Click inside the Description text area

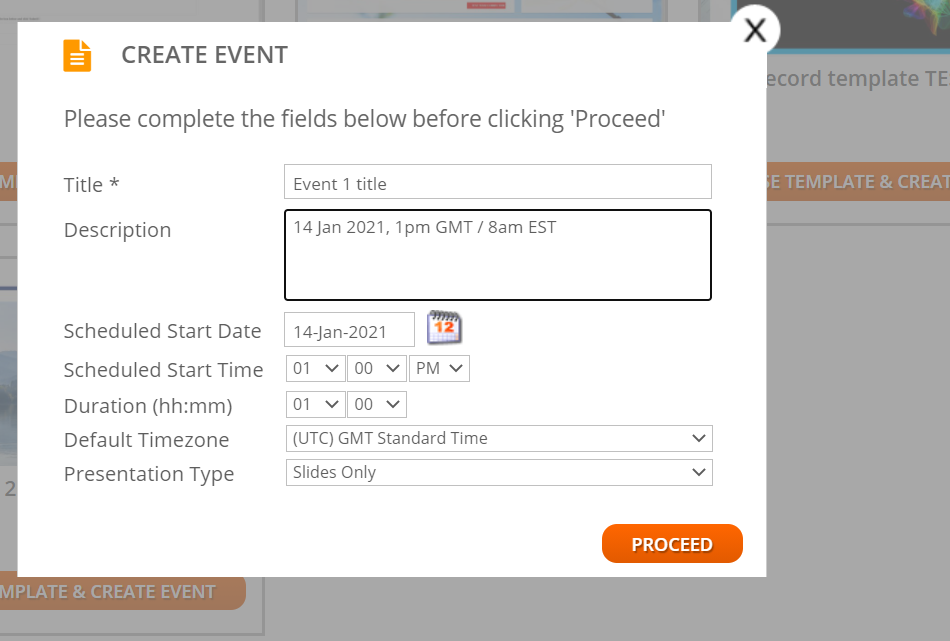click(x=498, y=254)
